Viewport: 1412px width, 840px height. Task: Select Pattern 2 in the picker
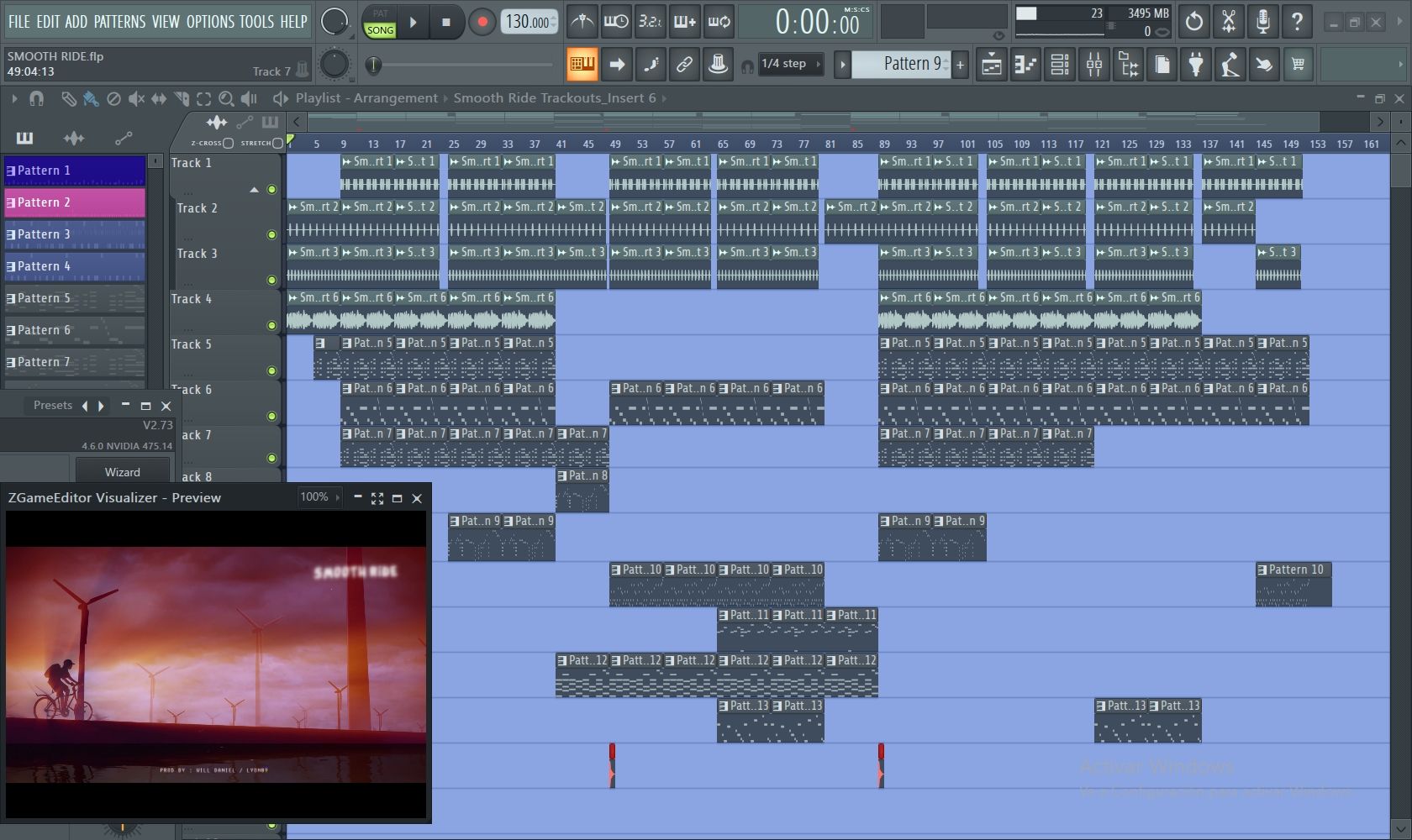[75, 202]
